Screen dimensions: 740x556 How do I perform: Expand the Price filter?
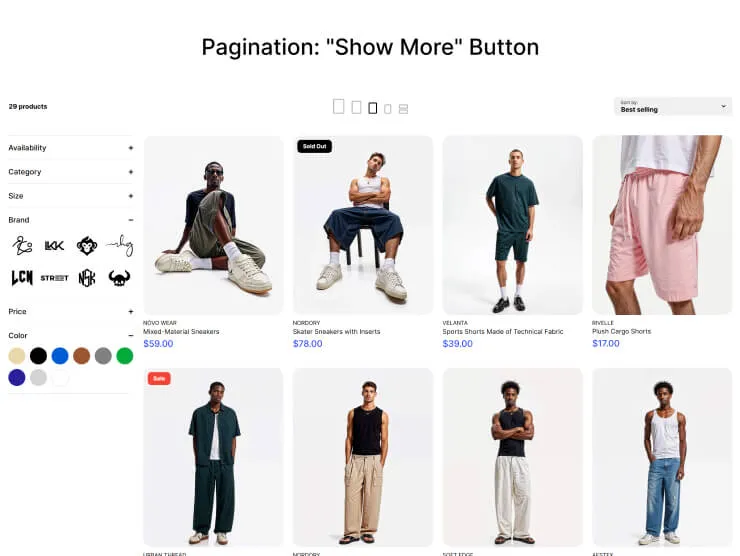pyautogui.click(x=71, y=312)
